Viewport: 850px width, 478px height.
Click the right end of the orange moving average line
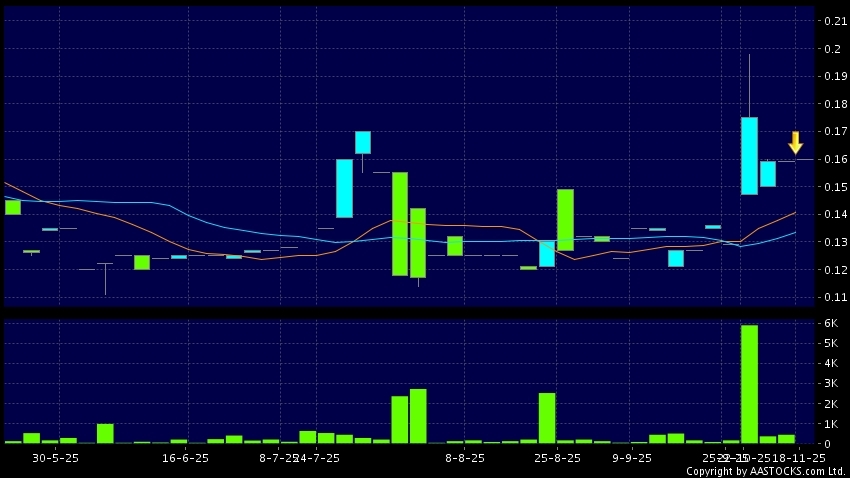pos(795,212)
